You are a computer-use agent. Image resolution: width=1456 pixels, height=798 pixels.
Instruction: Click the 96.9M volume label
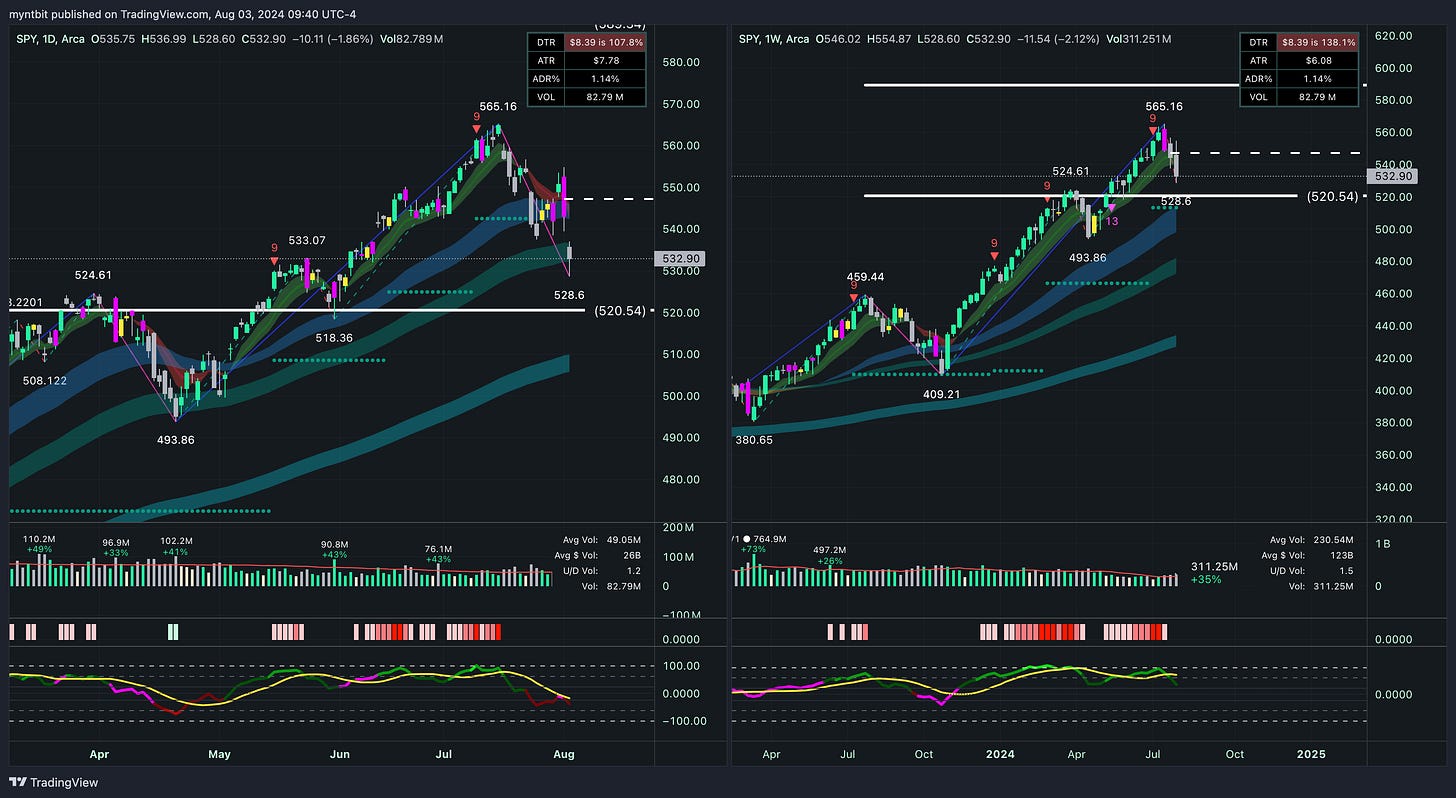[x=116, y=543]
